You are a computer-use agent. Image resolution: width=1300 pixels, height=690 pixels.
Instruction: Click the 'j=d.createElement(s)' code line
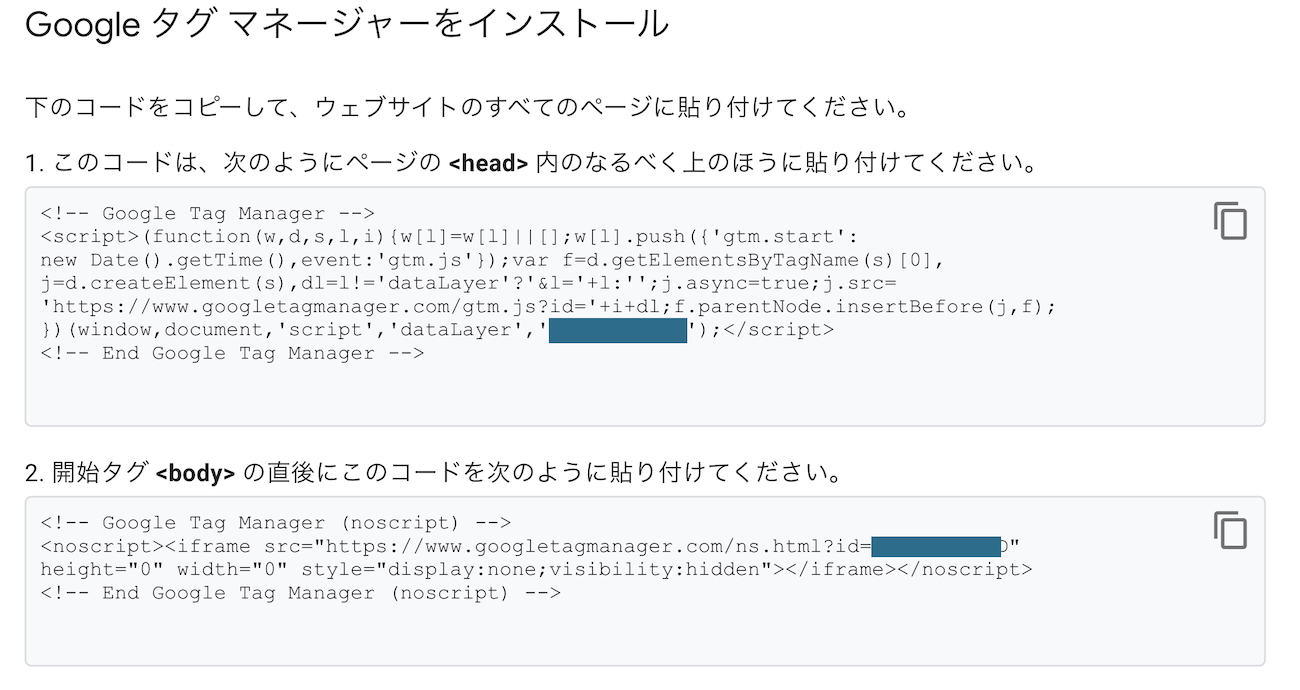(467, 283)
